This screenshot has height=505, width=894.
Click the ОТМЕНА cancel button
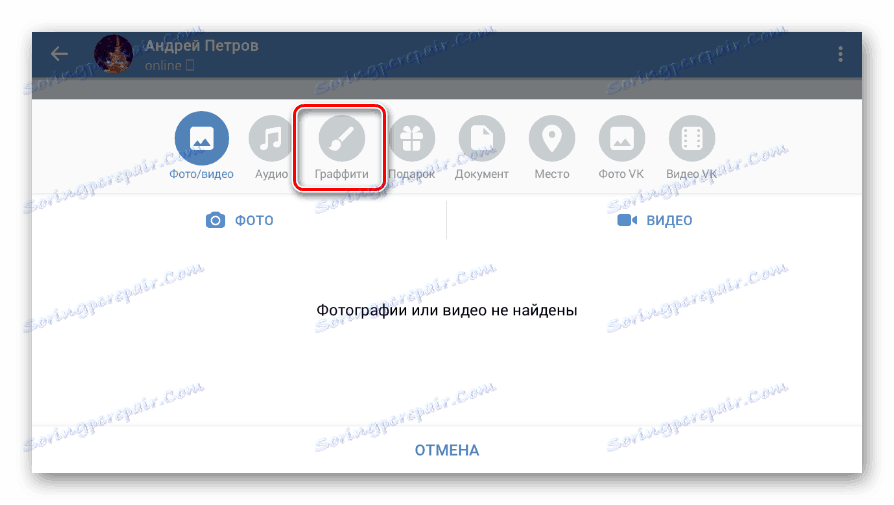click(447, 450)
